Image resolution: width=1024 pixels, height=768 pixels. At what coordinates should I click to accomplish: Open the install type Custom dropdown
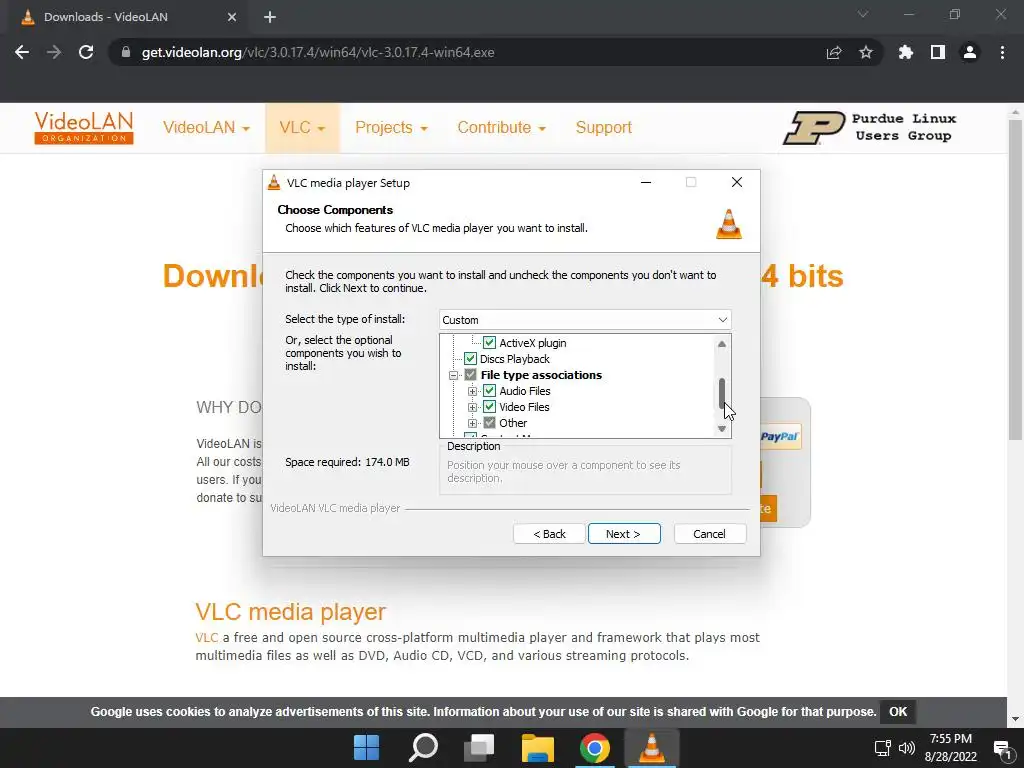click(x=585, y=320)
